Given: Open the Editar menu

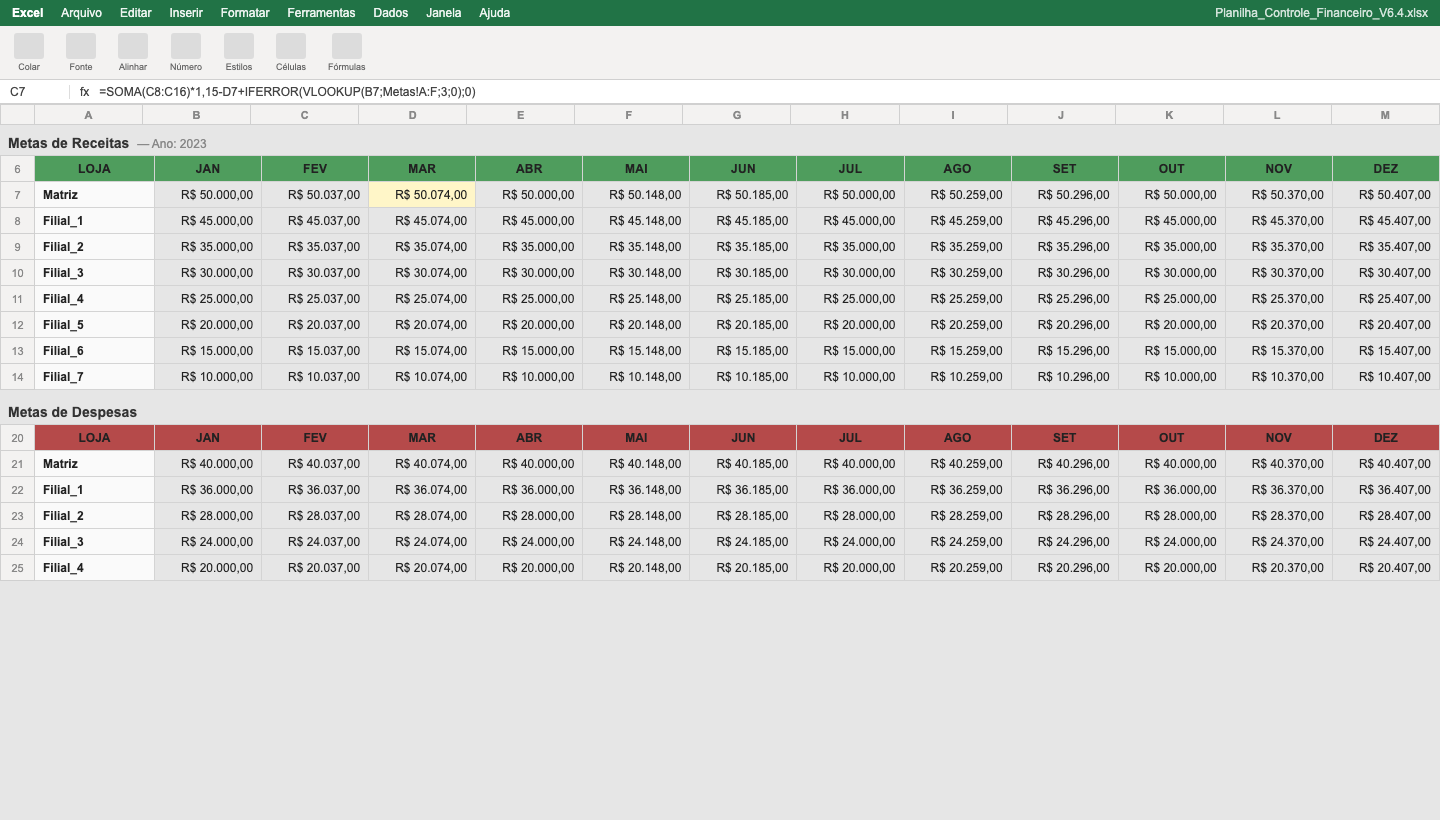Looking at the screenshot, I should click(136, 13).
